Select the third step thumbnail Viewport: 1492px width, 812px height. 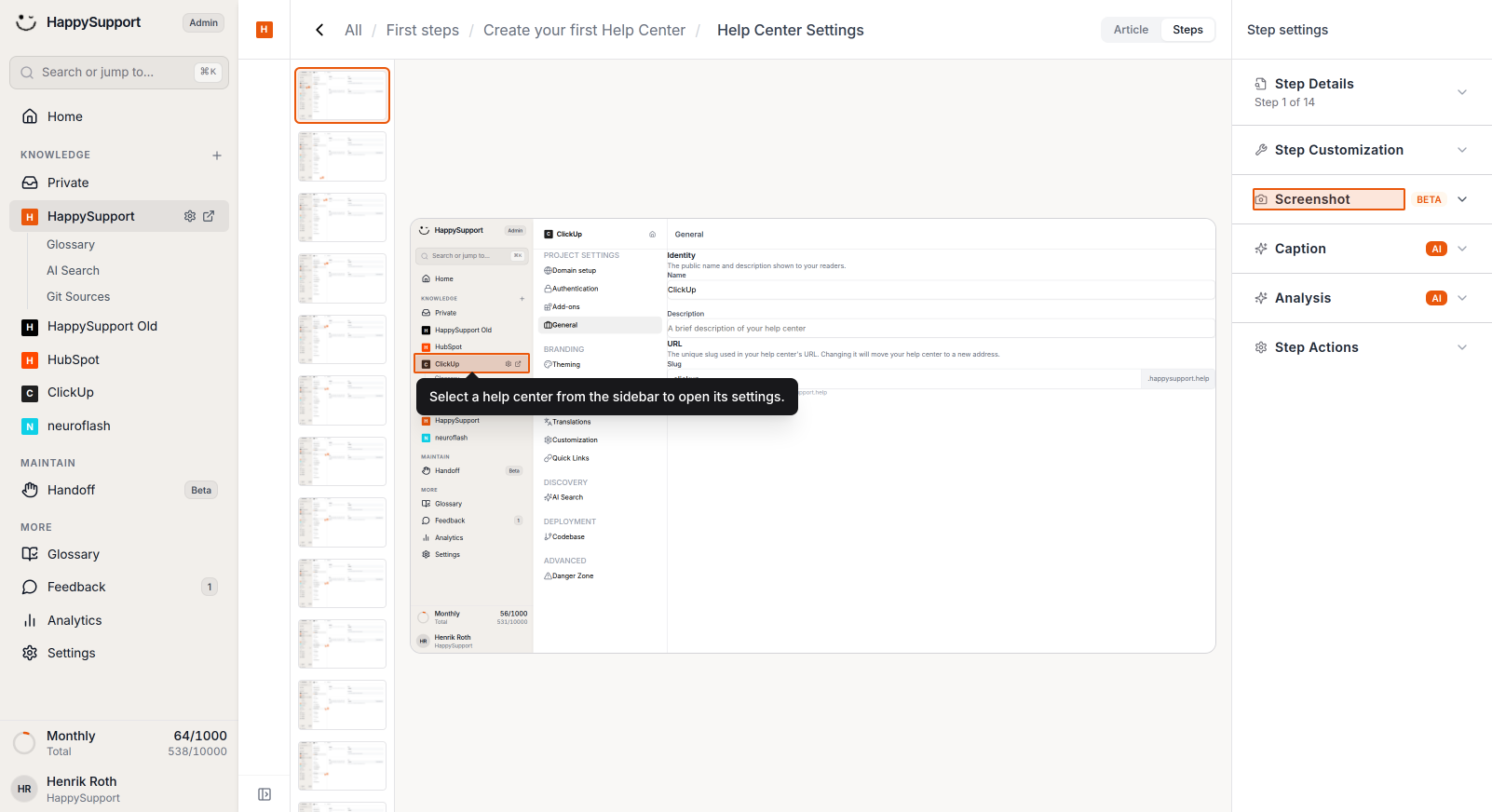[x=342, y=217]
